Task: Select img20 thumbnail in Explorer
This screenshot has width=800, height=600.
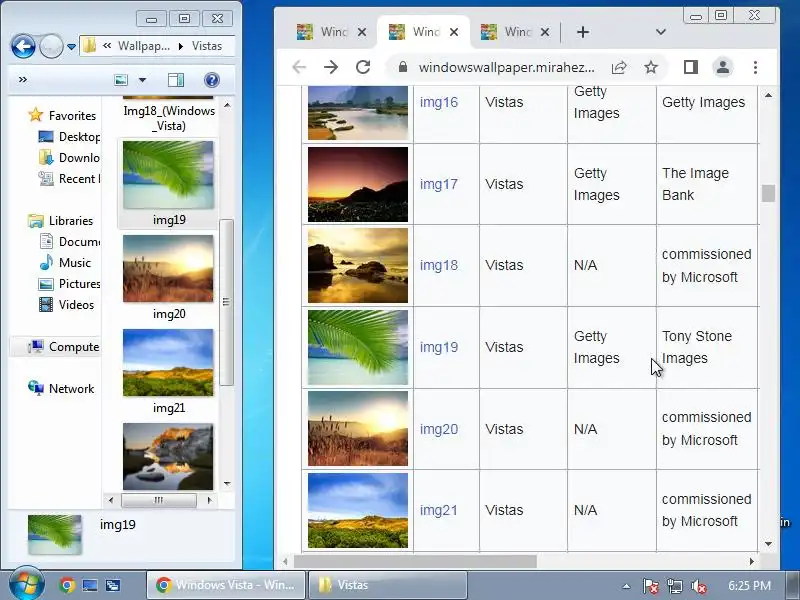Action: click(168, 268)
